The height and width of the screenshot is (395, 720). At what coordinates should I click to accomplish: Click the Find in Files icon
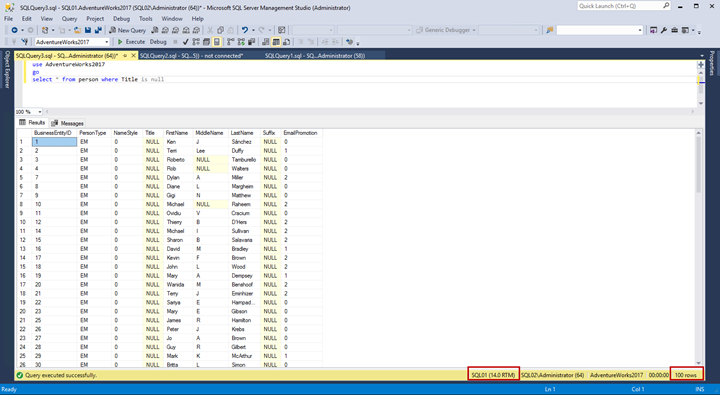[x=550, y=30]
